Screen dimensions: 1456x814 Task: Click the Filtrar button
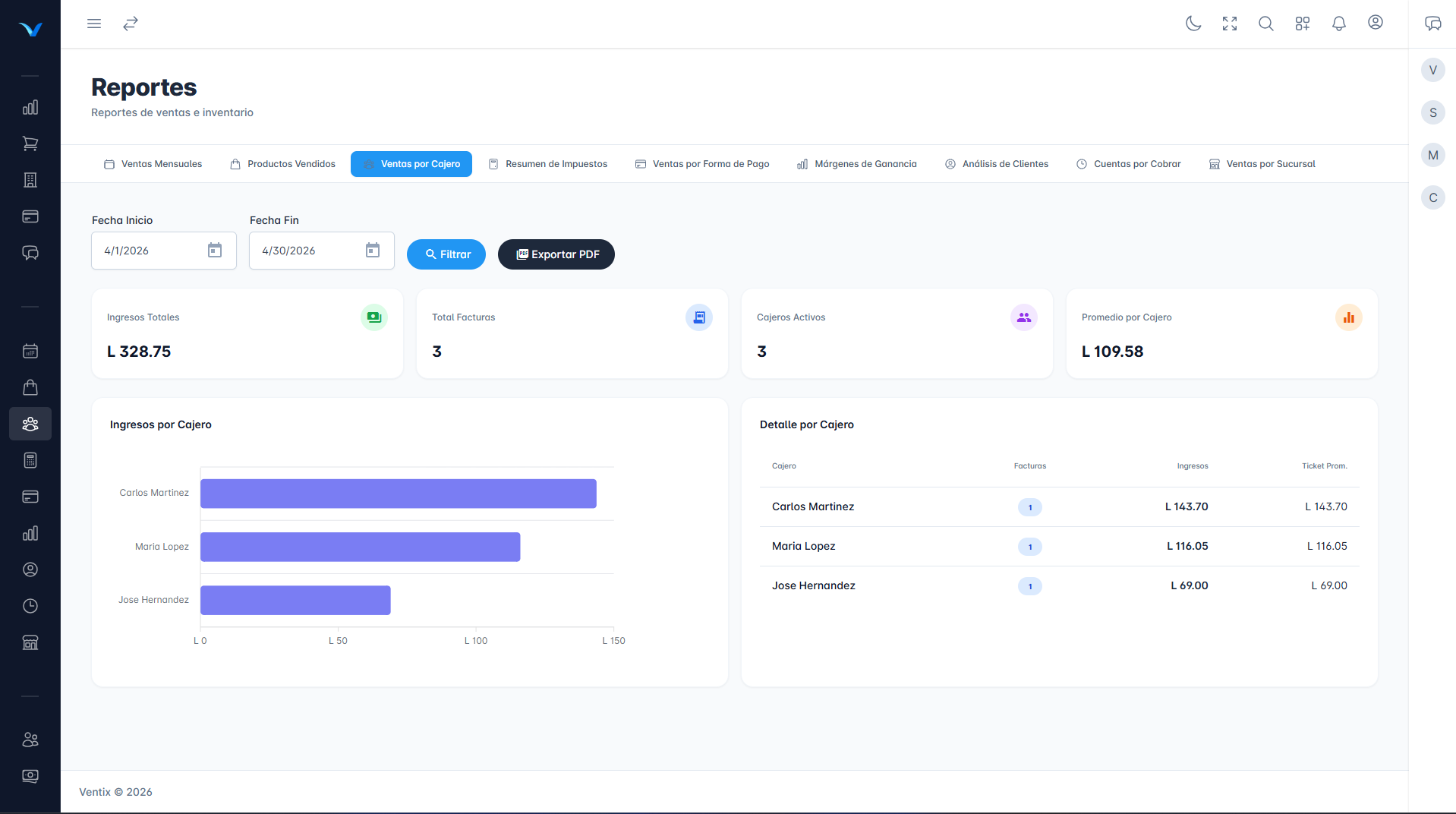446,254
